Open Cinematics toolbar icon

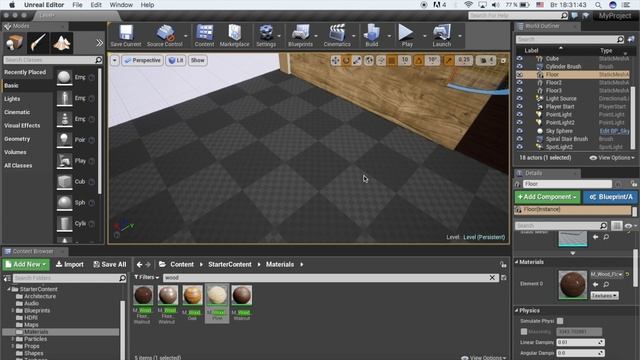(x=337, y=36)
